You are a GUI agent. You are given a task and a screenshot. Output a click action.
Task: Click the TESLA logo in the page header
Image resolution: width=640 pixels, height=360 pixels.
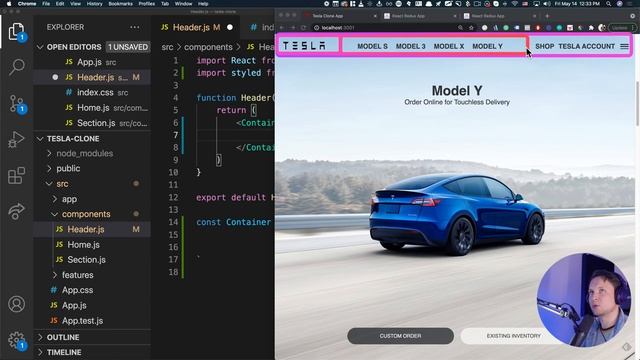click(304, 46)
